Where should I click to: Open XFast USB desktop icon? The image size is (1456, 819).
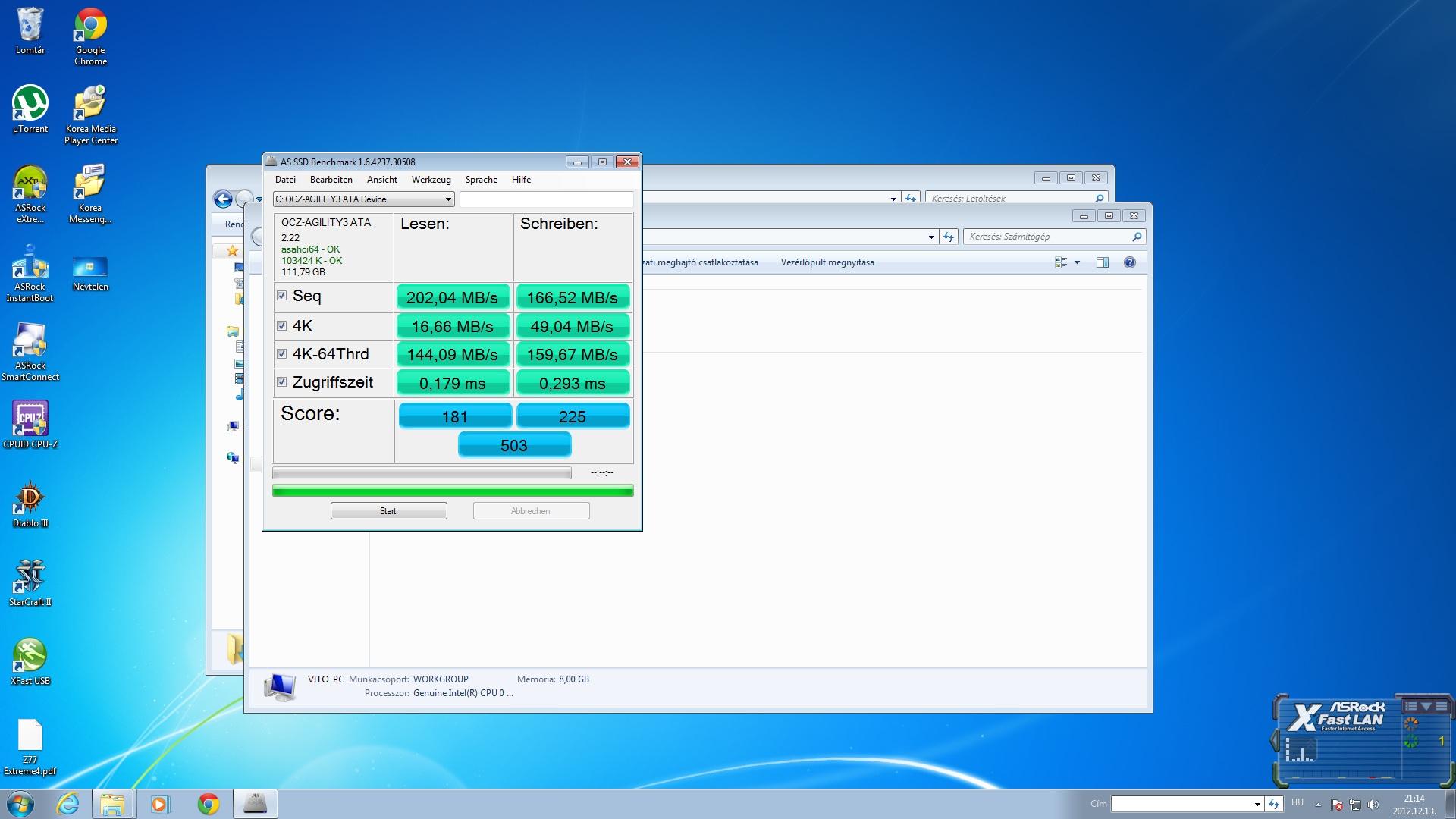pos(30,657)
